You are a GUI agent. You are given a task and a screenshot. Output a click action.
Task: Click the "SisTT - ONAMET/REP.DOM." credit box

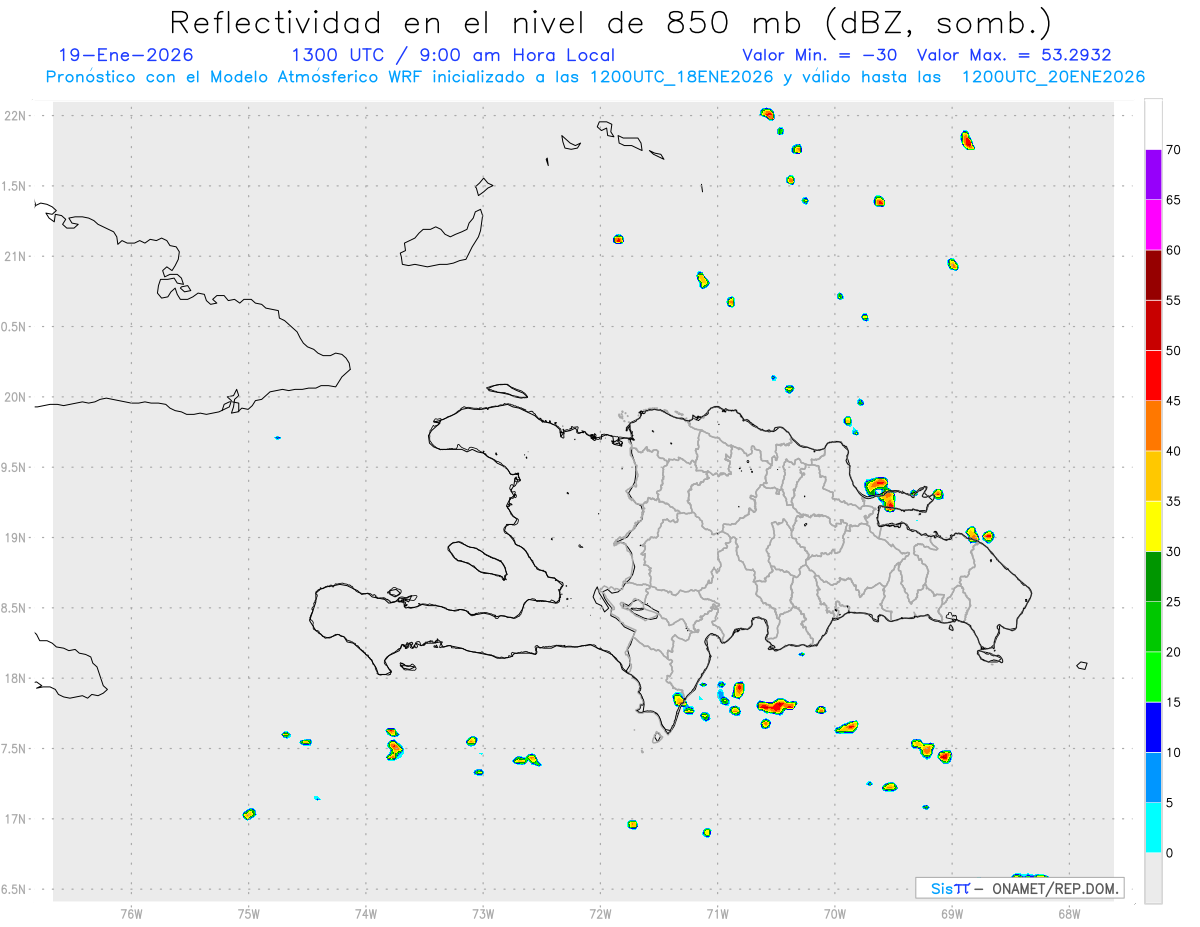pos(1019,888)
